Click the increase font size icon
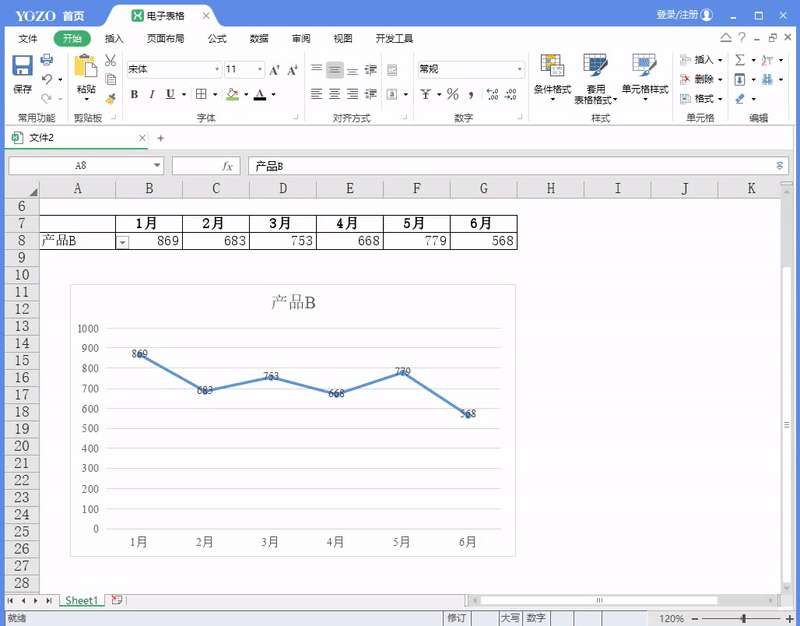 (275, 70)
